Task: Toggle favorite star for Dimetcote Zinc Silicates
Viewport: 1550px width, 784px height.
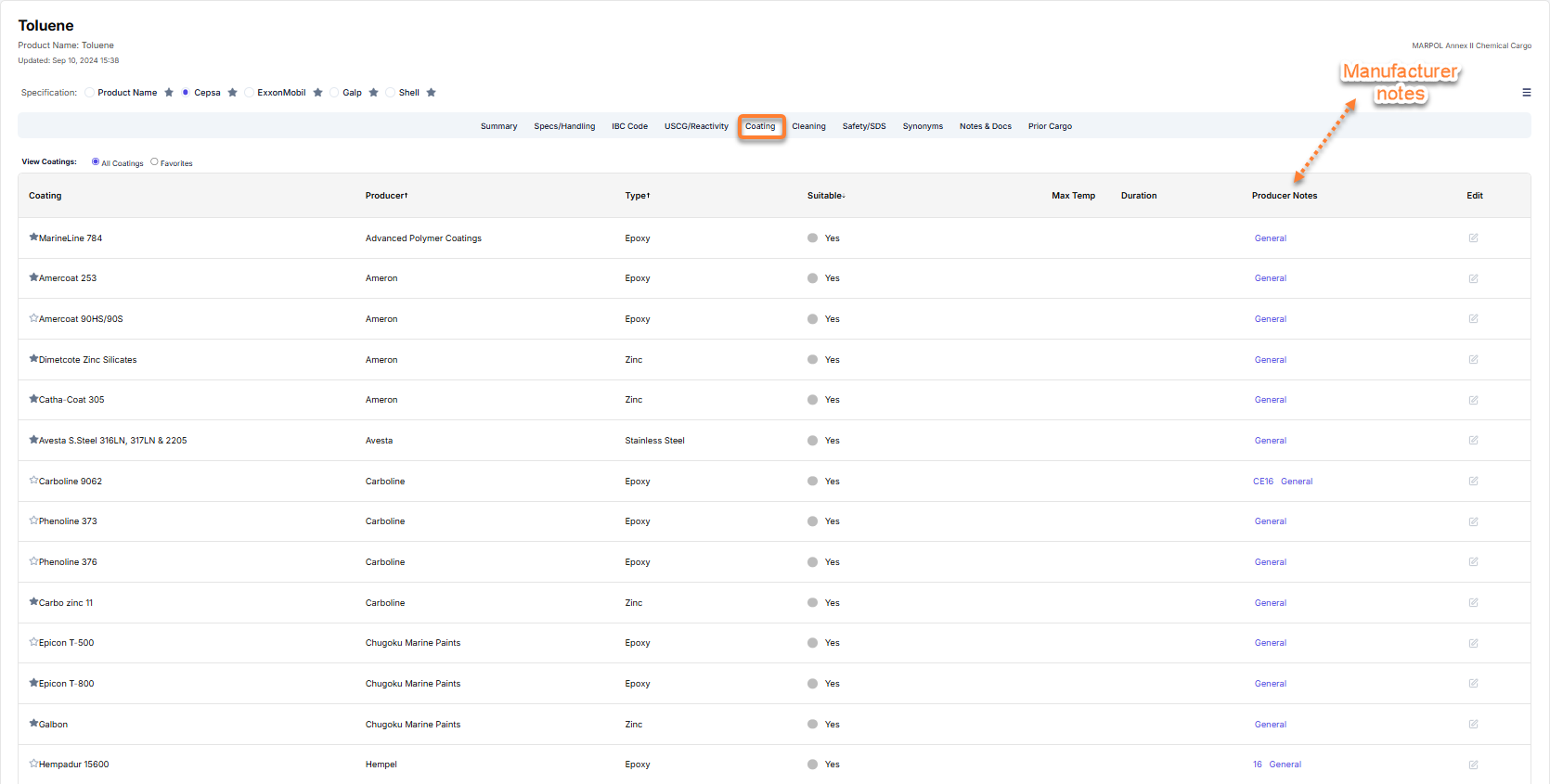Action: [33, 359]
